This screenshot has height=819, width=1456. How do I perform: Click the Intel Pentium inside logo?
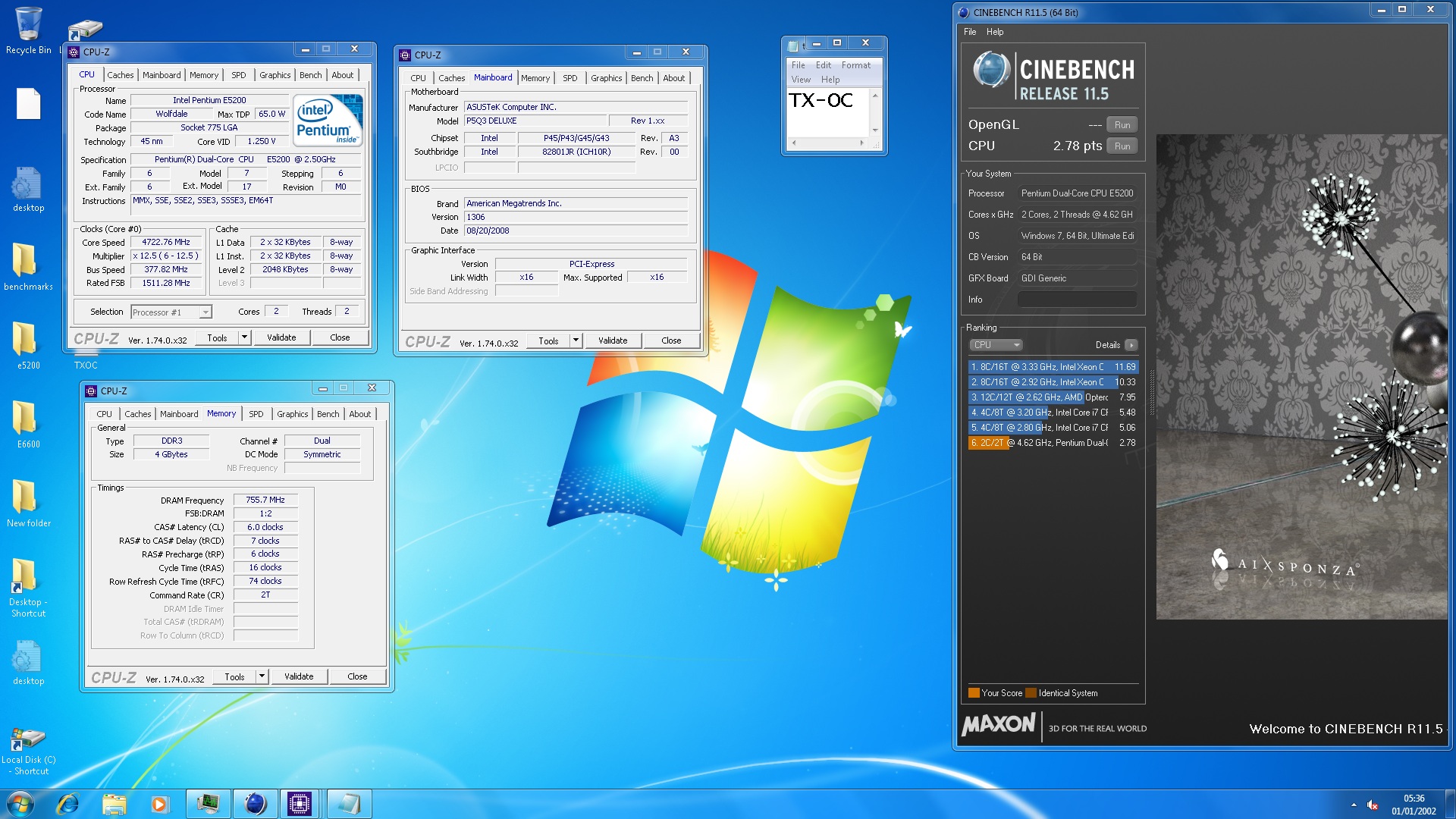tap(328, 120)
